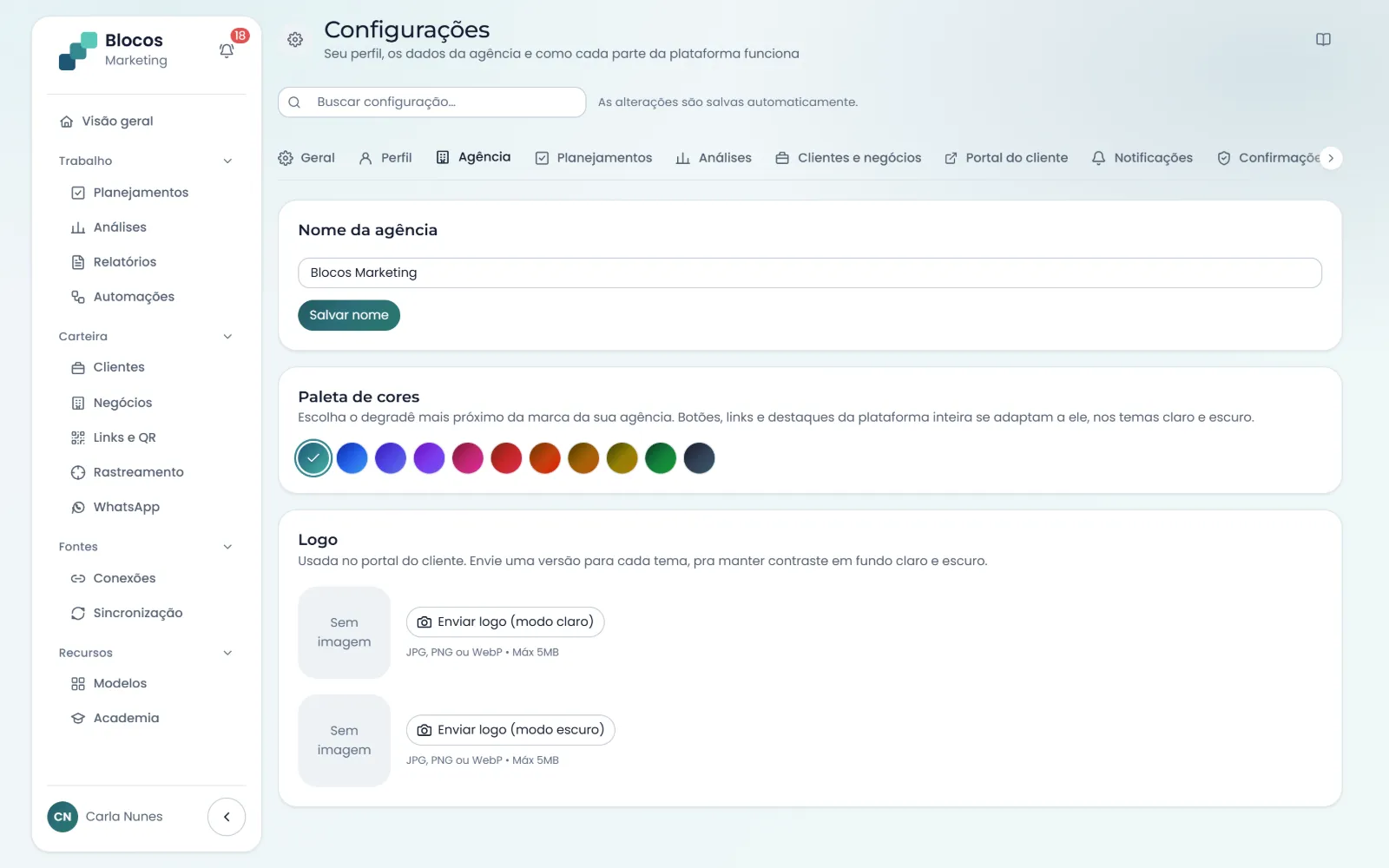Click the Blocos Marketing logo
The height and width of the screenshot is (868, 1389).
[112, 50]
